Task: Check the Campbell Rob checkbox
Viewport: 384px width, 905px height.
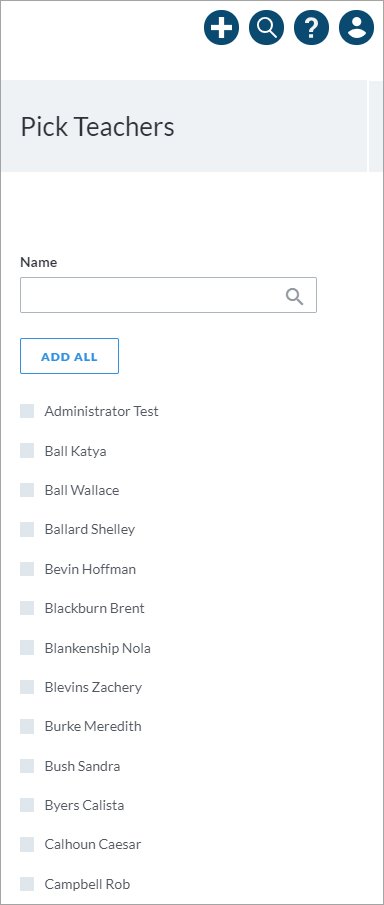Action: coord(27,884)
